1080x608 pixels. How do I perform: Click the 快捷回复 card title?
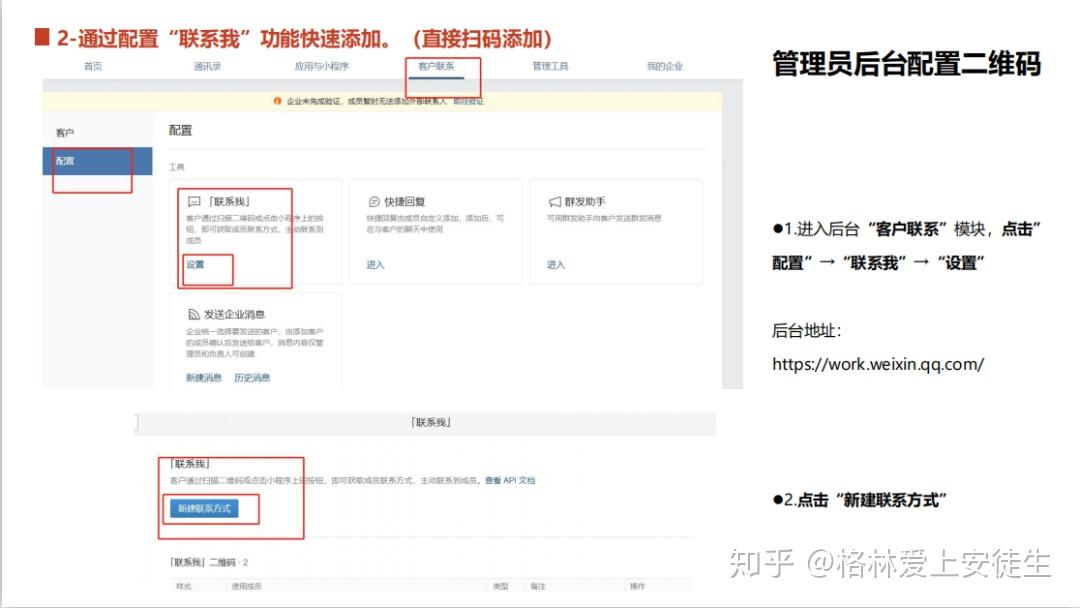coord(405,202)
